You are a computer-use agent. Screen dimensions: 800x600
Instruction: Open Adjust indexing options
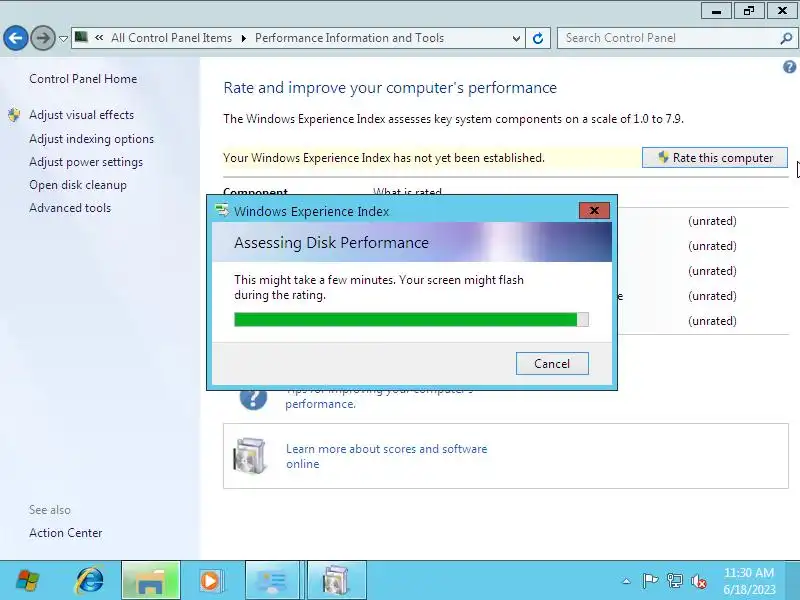pyautogui.click(x=91, y=139)
